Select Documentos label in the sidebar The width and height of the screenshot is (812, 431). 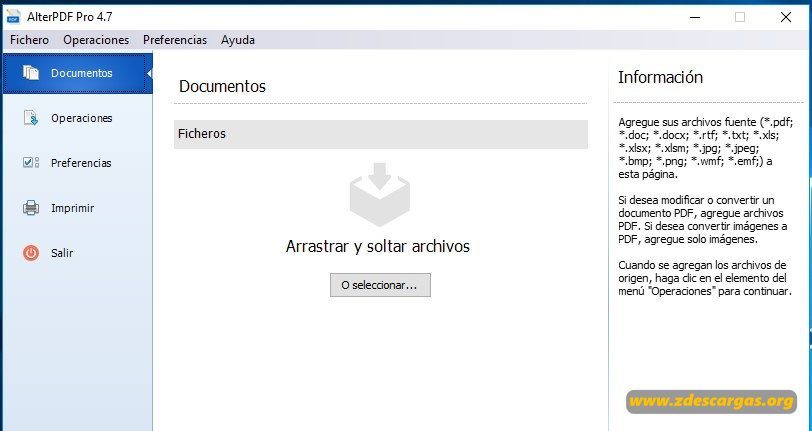point(82,73)
